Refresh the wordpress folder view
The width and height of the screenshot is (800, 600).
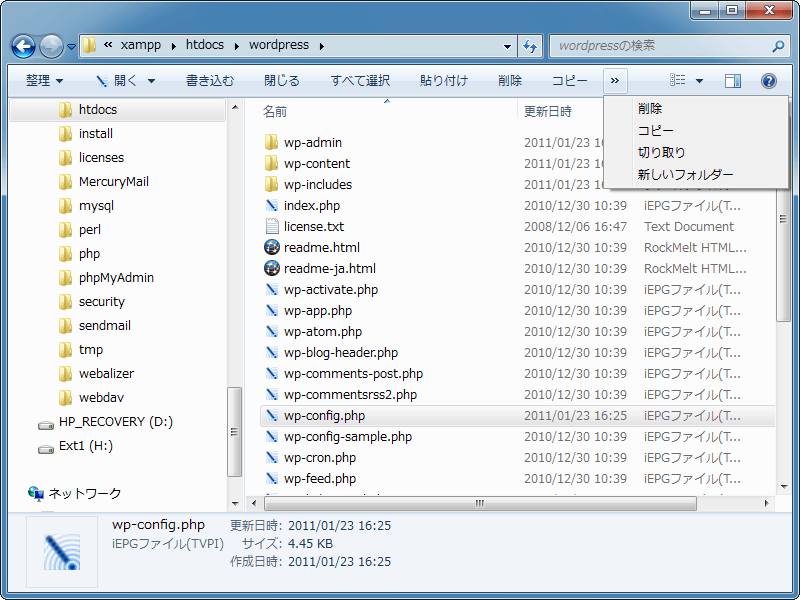coord(530,46)
